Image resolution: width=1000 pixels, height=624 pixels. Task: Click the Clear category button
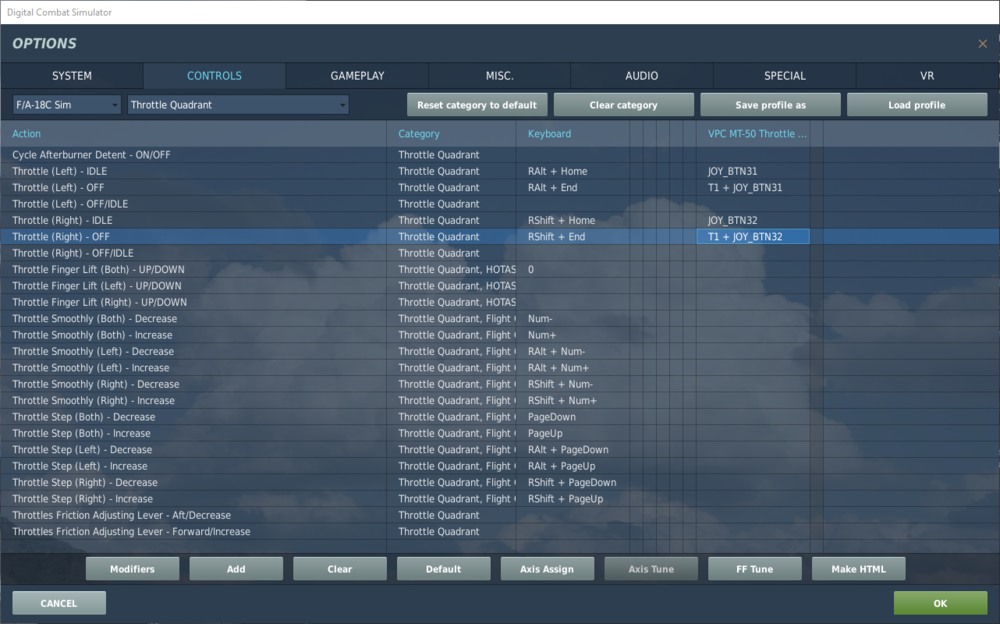click(x=624, y=105)
